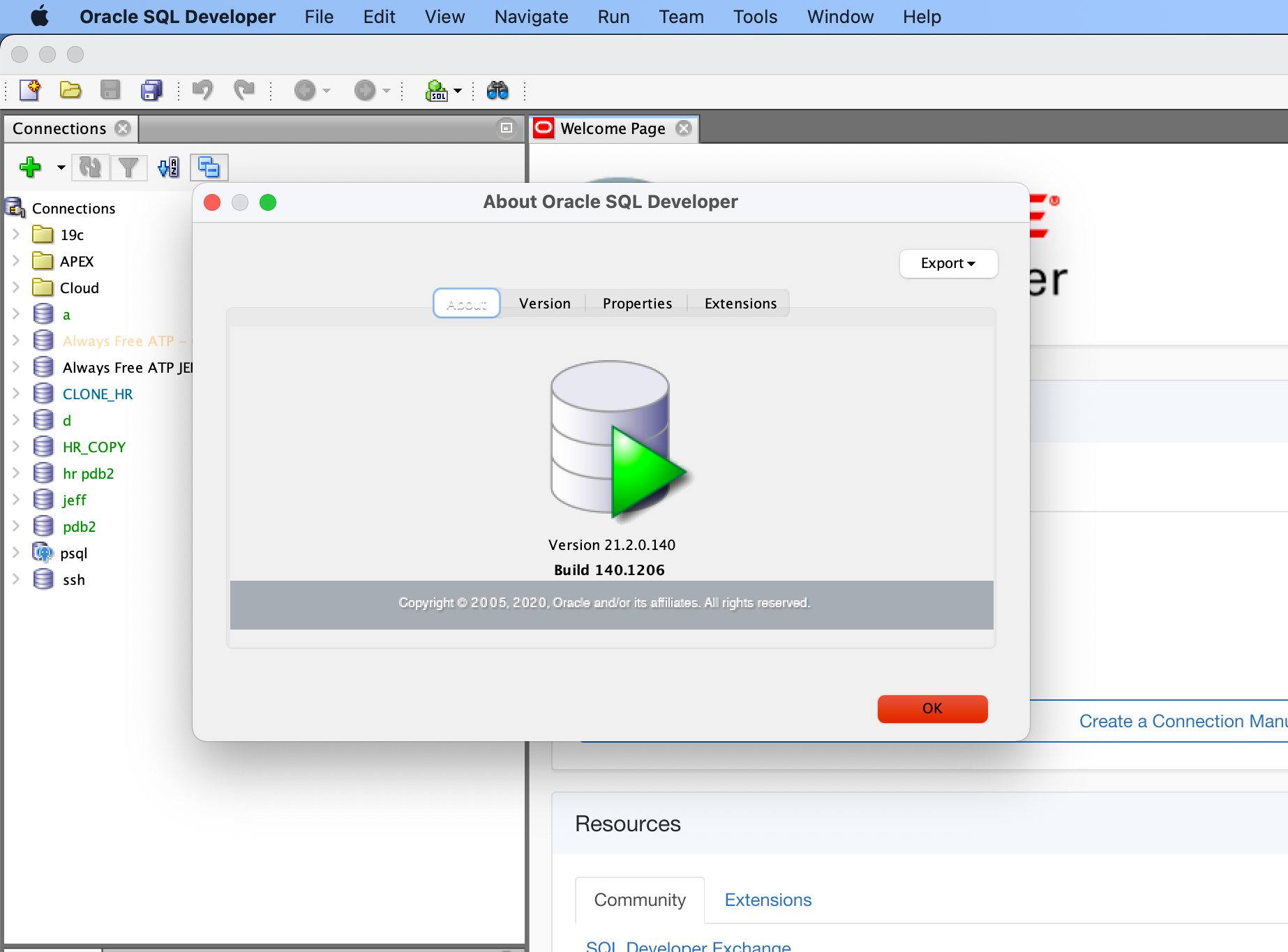1288x952 pixels.
Task: Click the database icon beside CLONE_HR
Action: click(43, 394)
